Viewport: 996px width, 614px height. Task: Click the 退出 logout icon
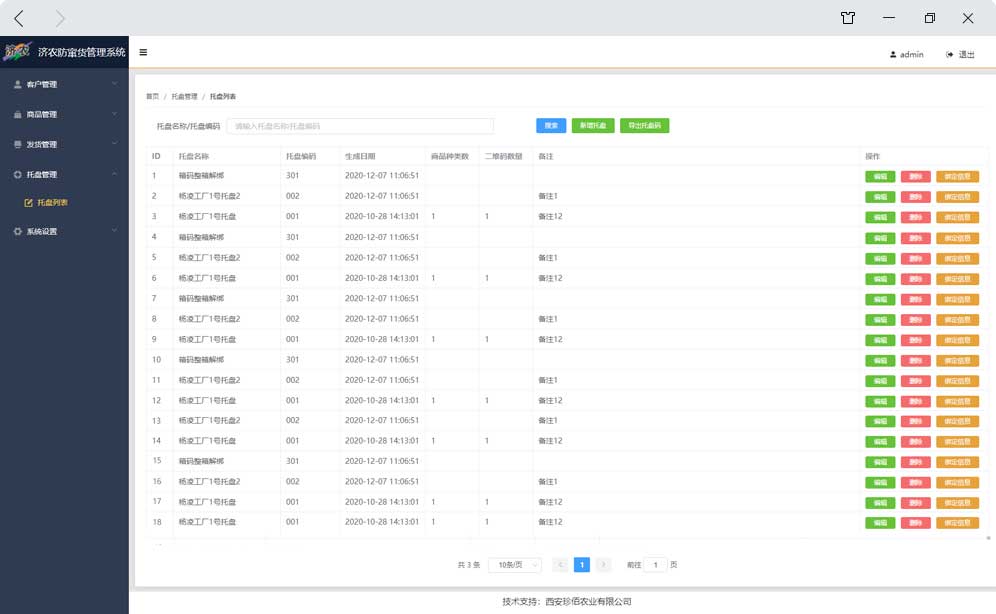[x=949, y=55]
